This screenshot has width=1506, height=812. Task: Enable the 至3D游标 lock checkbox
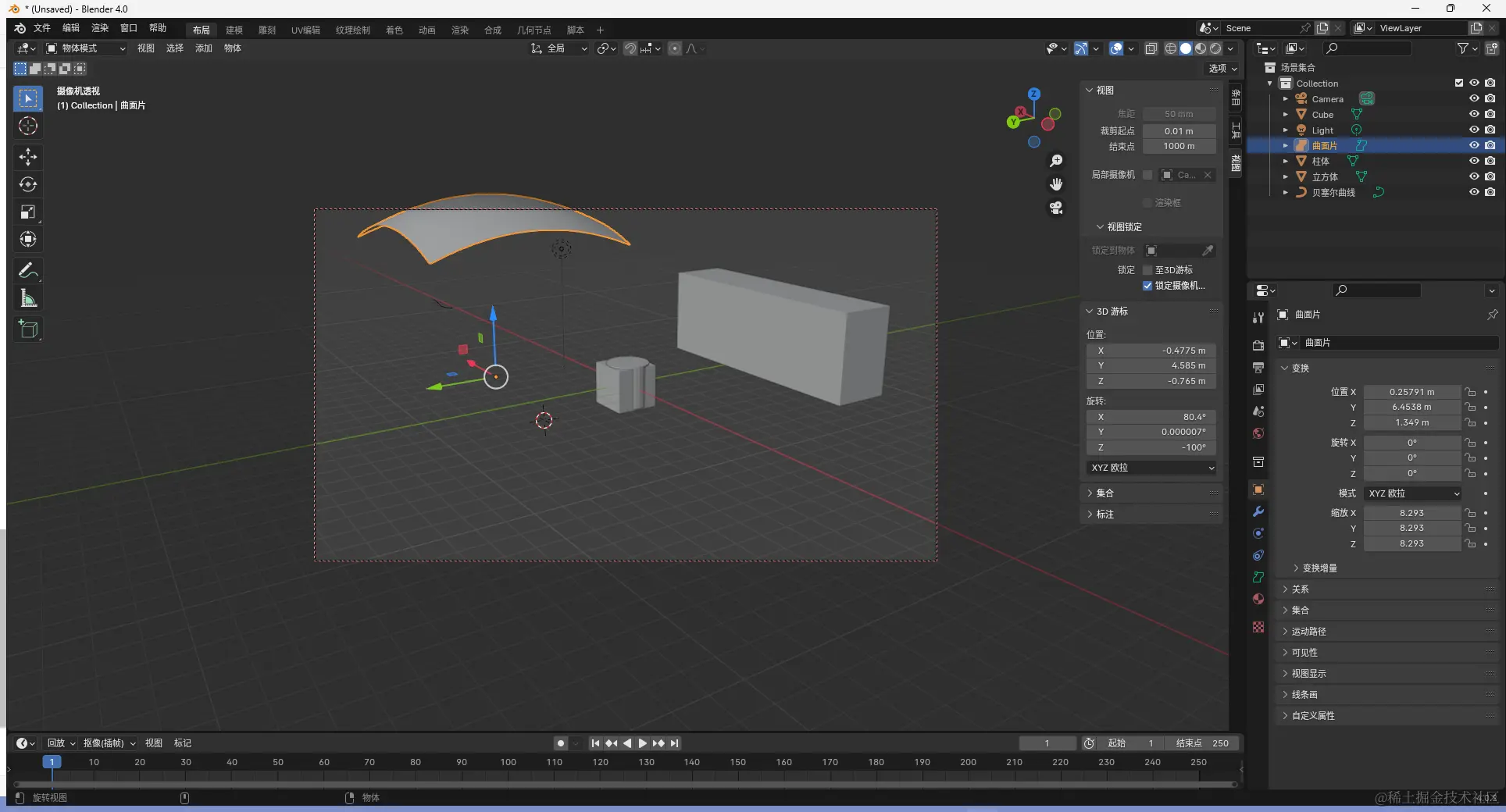[1147, 270]
